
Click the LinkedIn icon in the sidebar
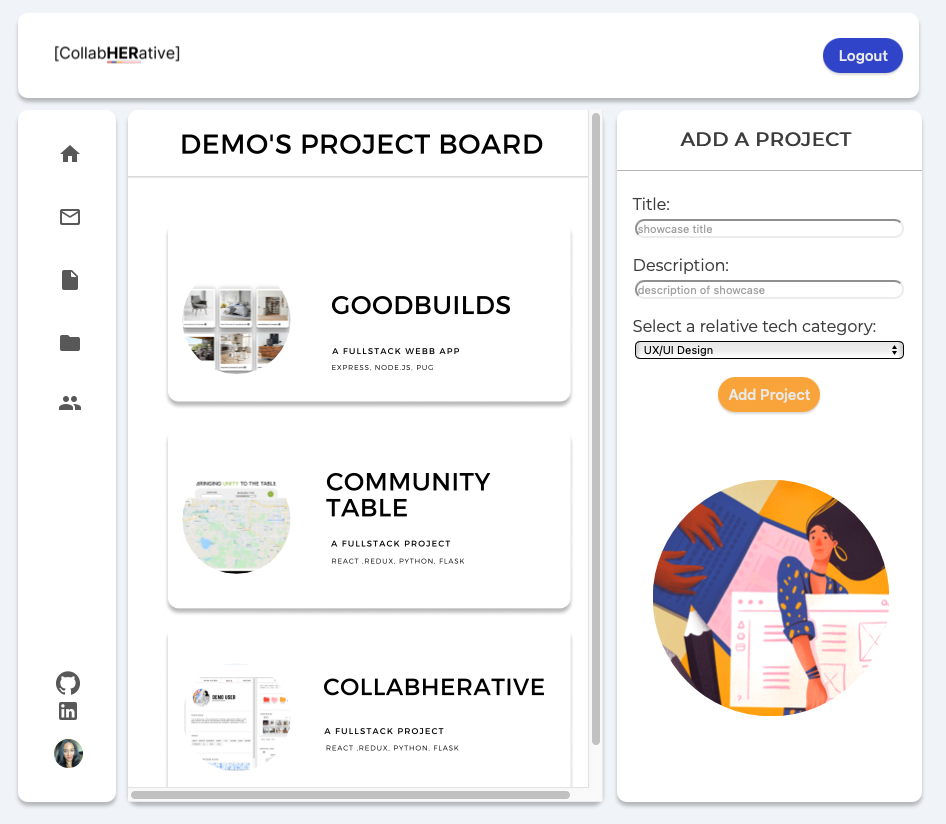pyautogui.click(x=68, y=711)
